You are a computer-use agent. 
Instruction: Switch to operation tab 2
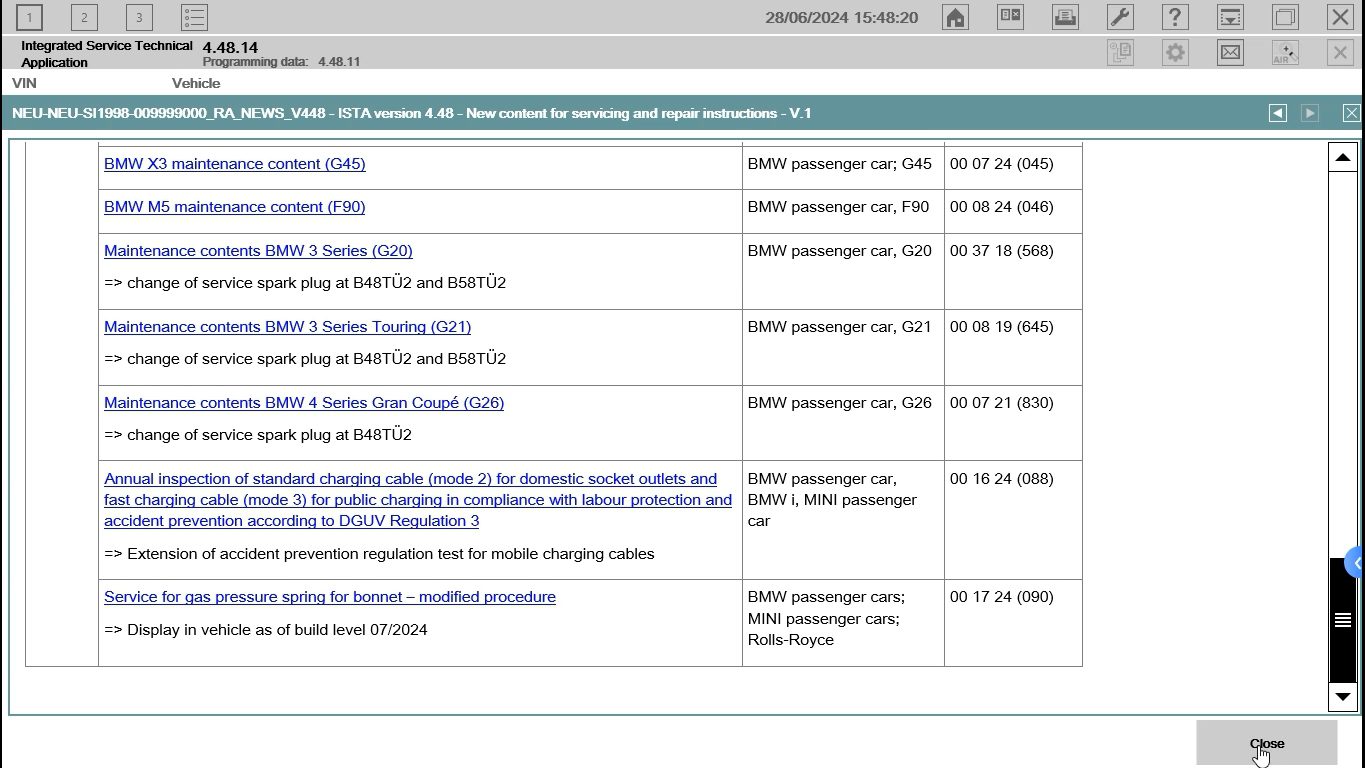coord(84,17)
